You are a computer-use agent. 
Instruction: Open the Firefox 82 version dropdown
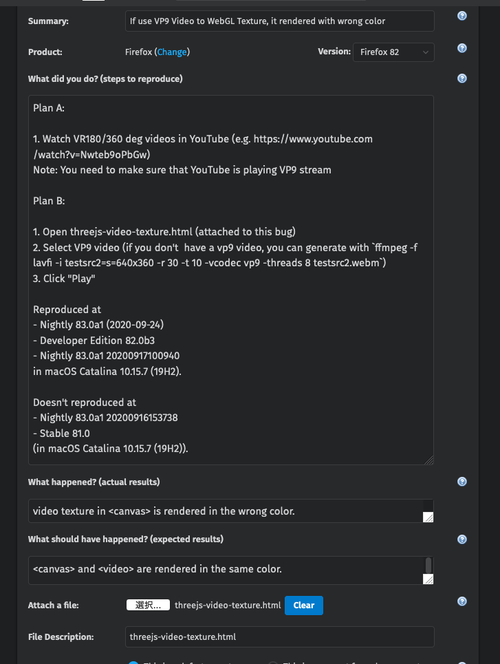(394, 52)
